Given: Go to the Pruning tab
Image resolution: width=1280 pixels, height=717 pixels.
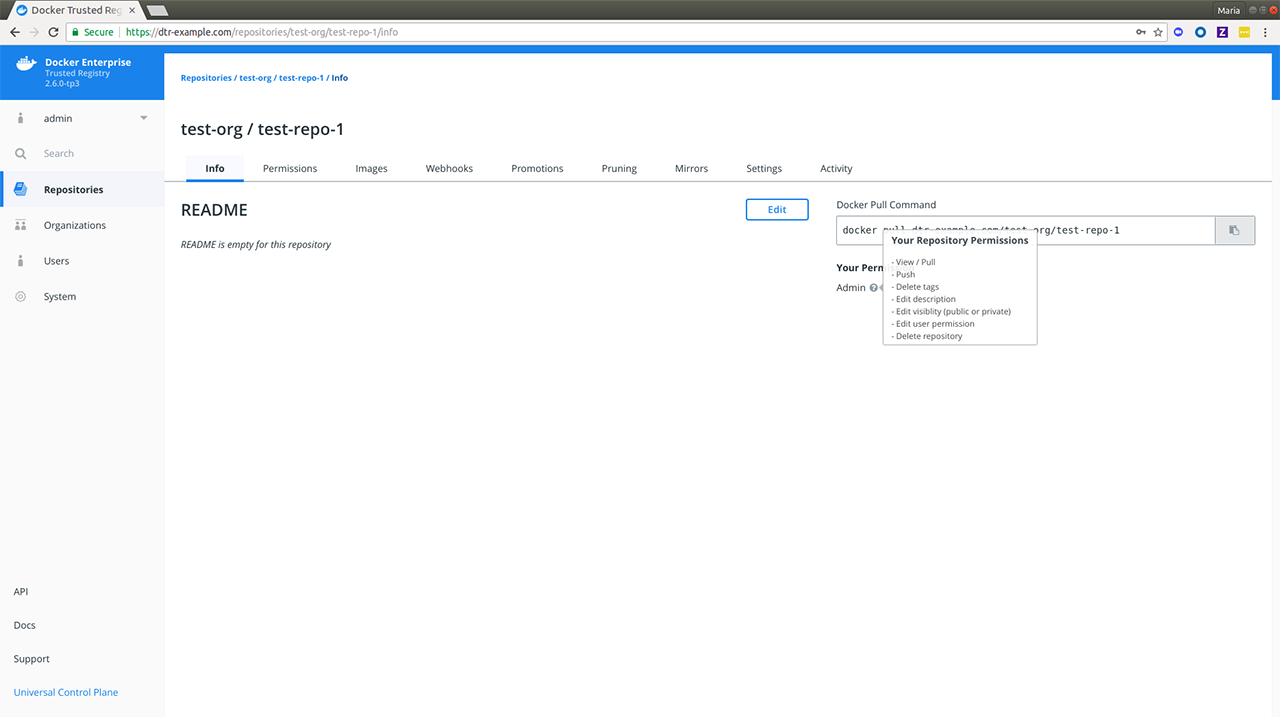Looking at the screenshot, I should pos(619,168).
